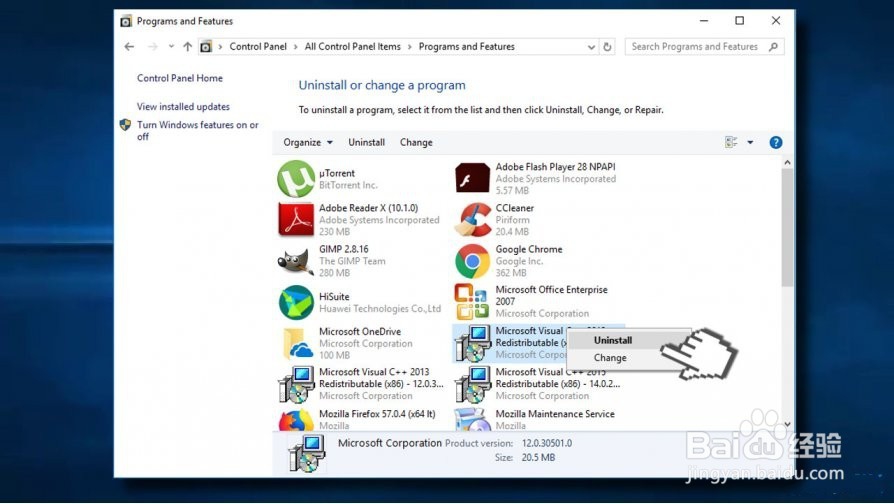Select the HiSuite program icon
This screenshot has height=504, width=894.
pyautogui.click(x=296, y=302)
